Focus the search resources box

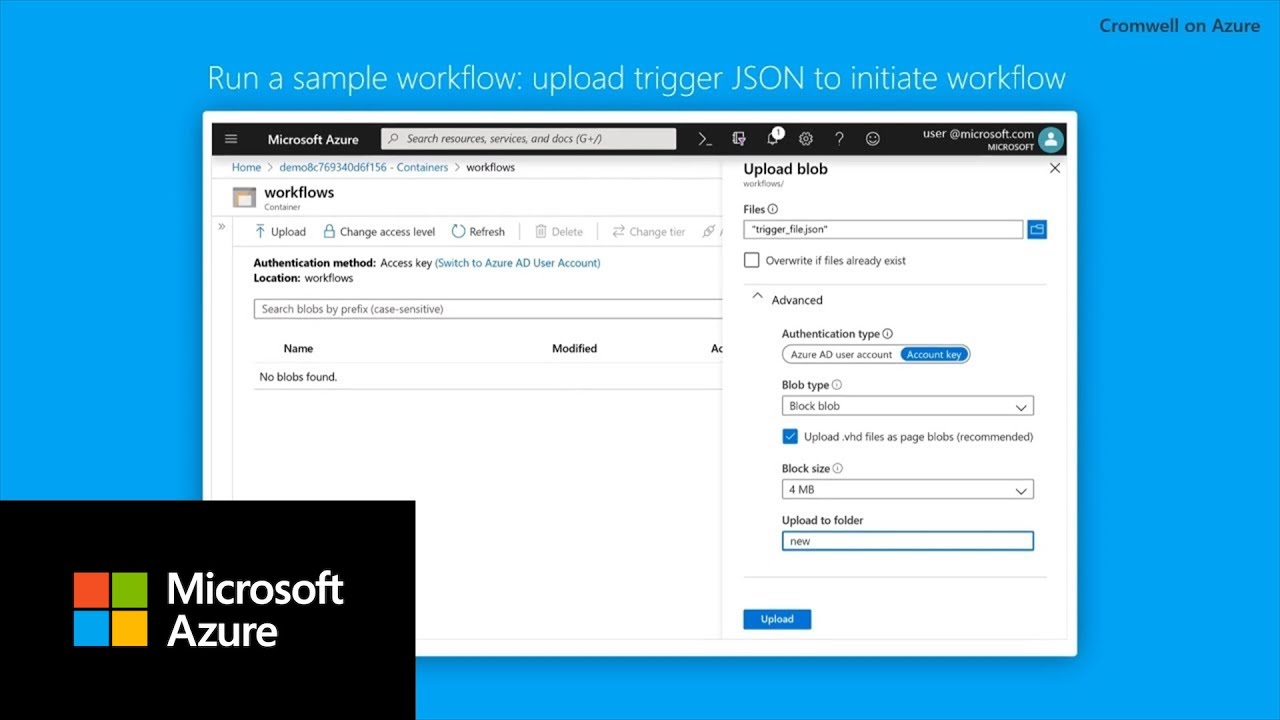pyautogui.click(x=528, y=139)
